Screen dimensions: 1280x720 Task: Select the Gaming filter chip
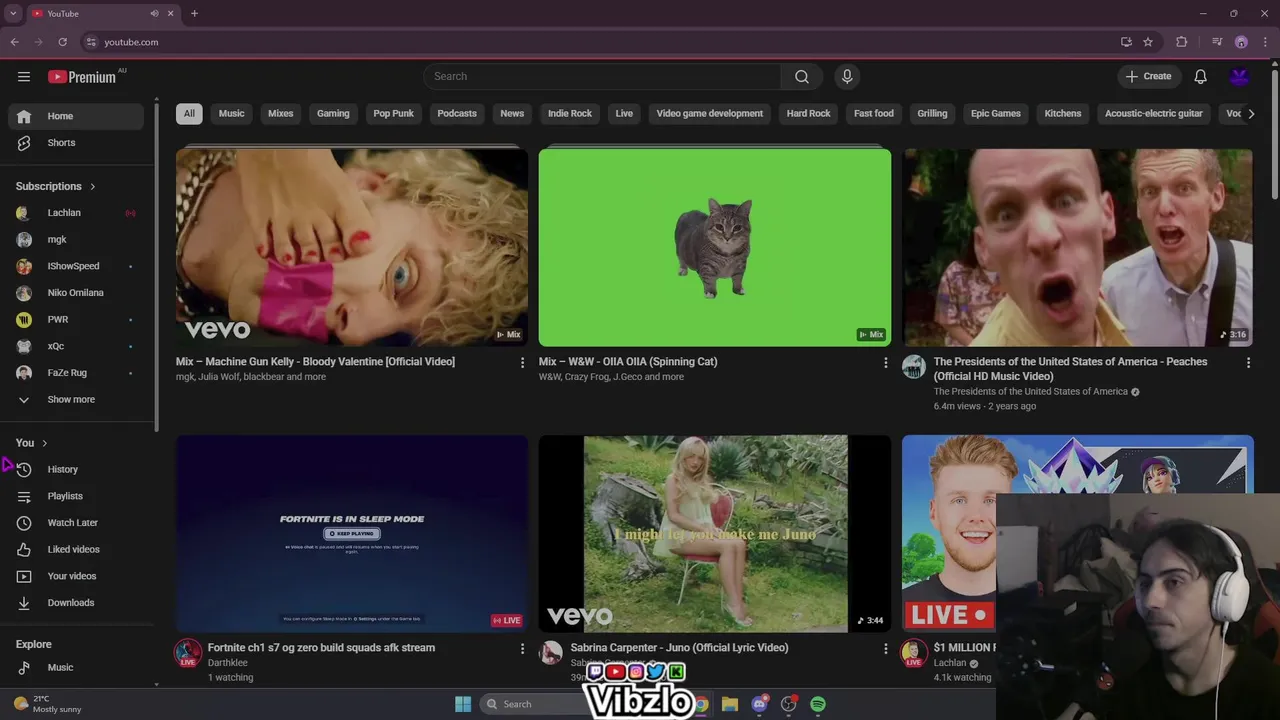click(x=333, y=113)
